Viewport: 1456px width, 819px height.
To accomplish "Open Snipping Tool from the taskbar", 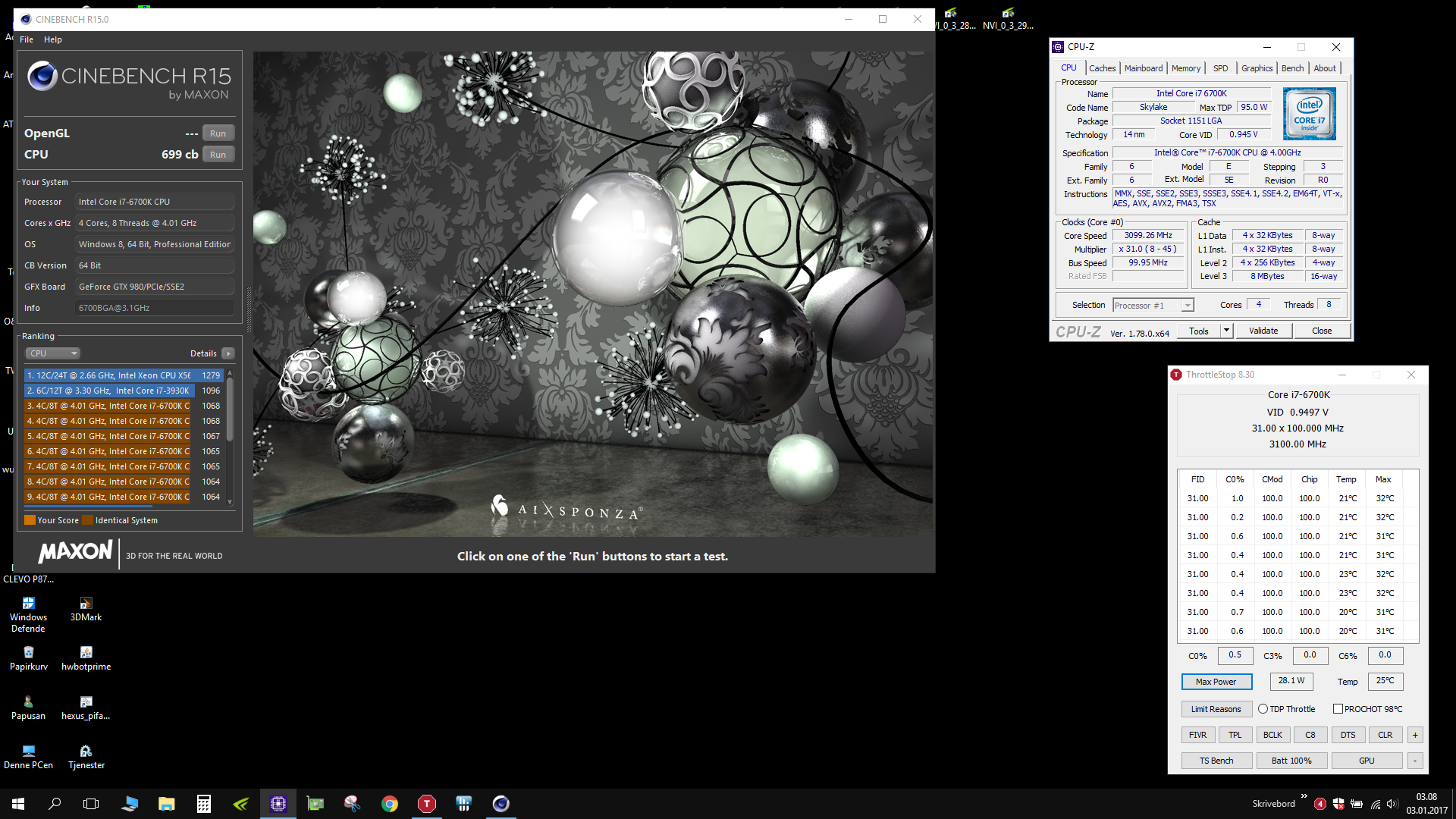I will coord(353,804).
